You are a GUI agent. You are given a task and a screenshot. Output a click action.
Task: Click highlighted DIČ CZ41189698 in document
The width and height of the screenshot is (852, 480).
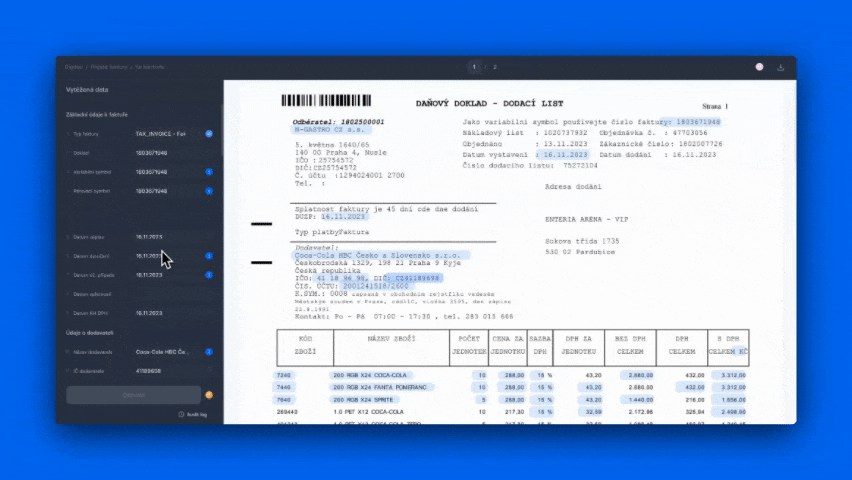click(417, 278)
